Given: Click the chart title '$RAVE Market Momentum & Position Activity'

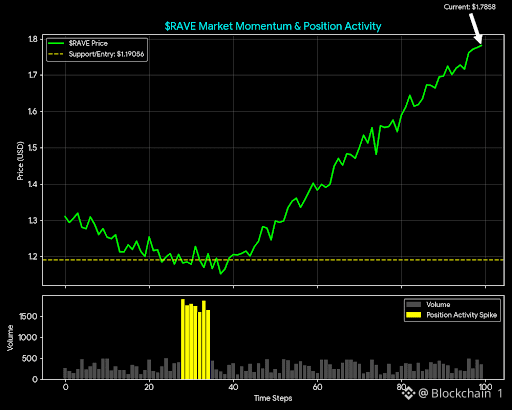Looking at the screenshot, I should tap(273, 26).
